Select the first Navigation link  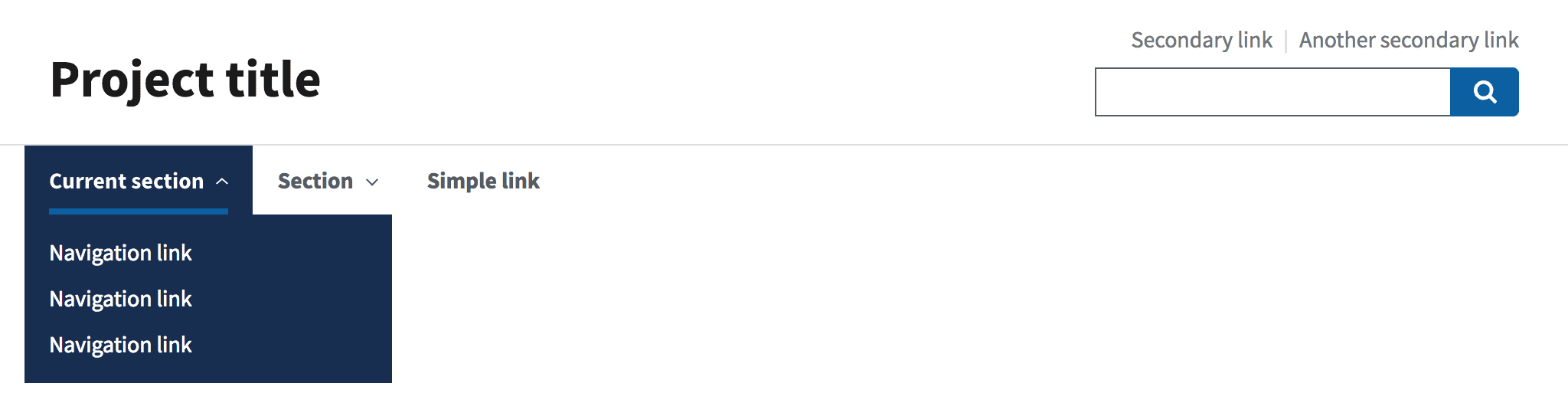click(120, 253)
